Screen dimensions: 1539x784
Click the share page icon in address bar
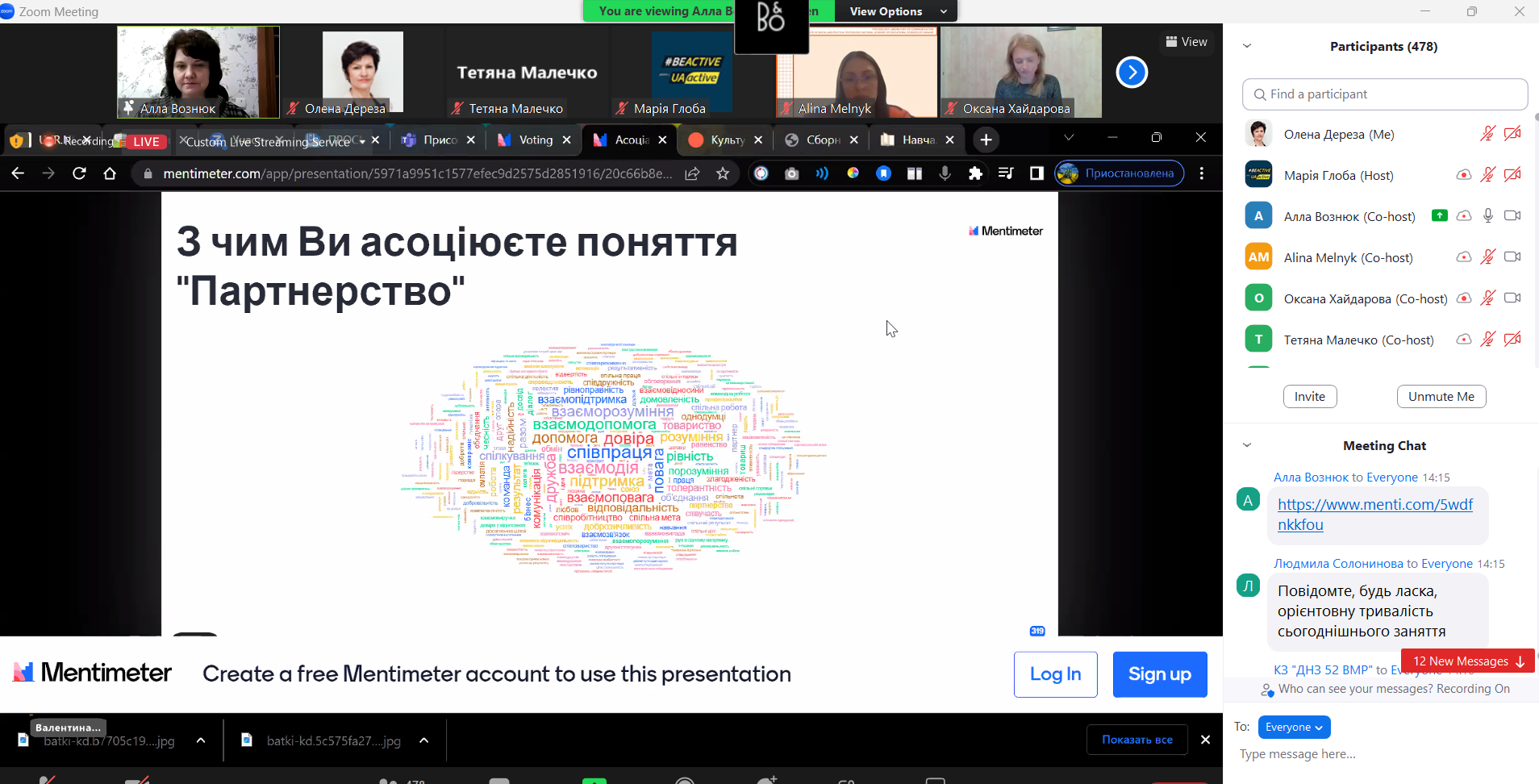coord(692,173)
